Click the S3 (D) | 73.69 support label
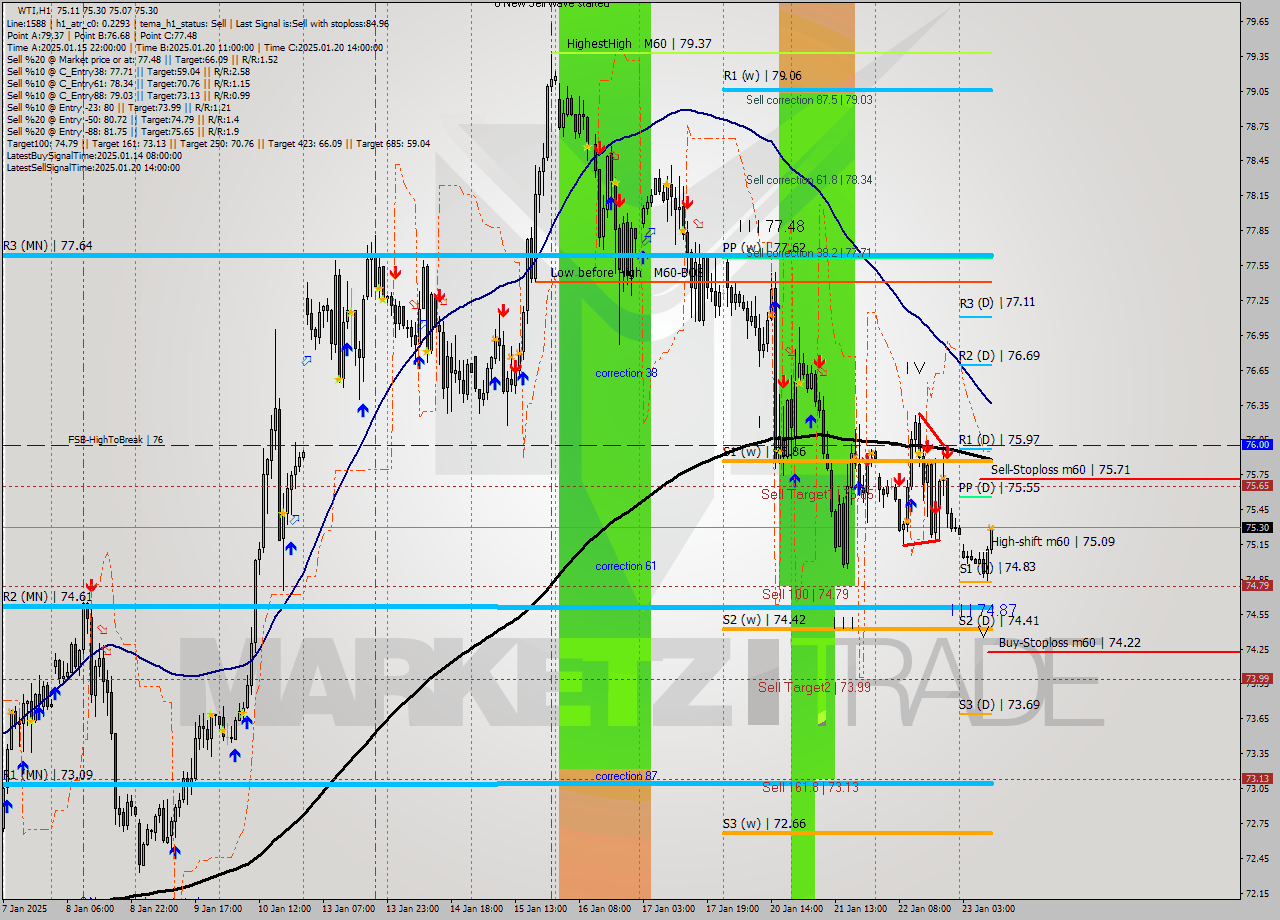The height and width of the screenshot is (920, 1280). tap(999, 704)
